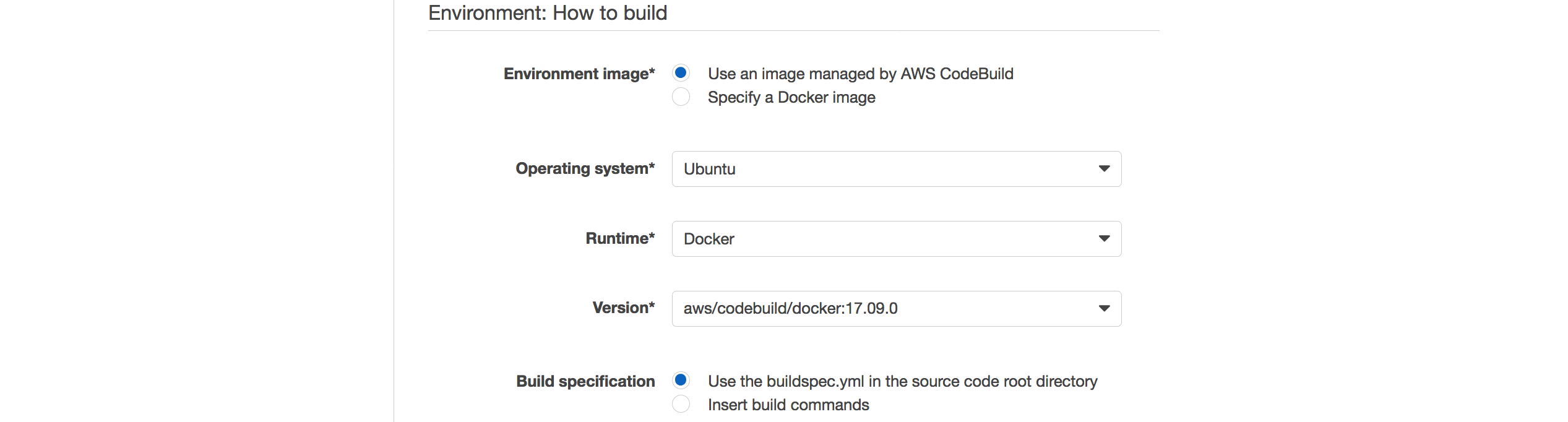Open the Operating system dropdown showing Ubuntu
Image resolution: width=1568 pixels, height=422 pixels.
pos(896,169)
